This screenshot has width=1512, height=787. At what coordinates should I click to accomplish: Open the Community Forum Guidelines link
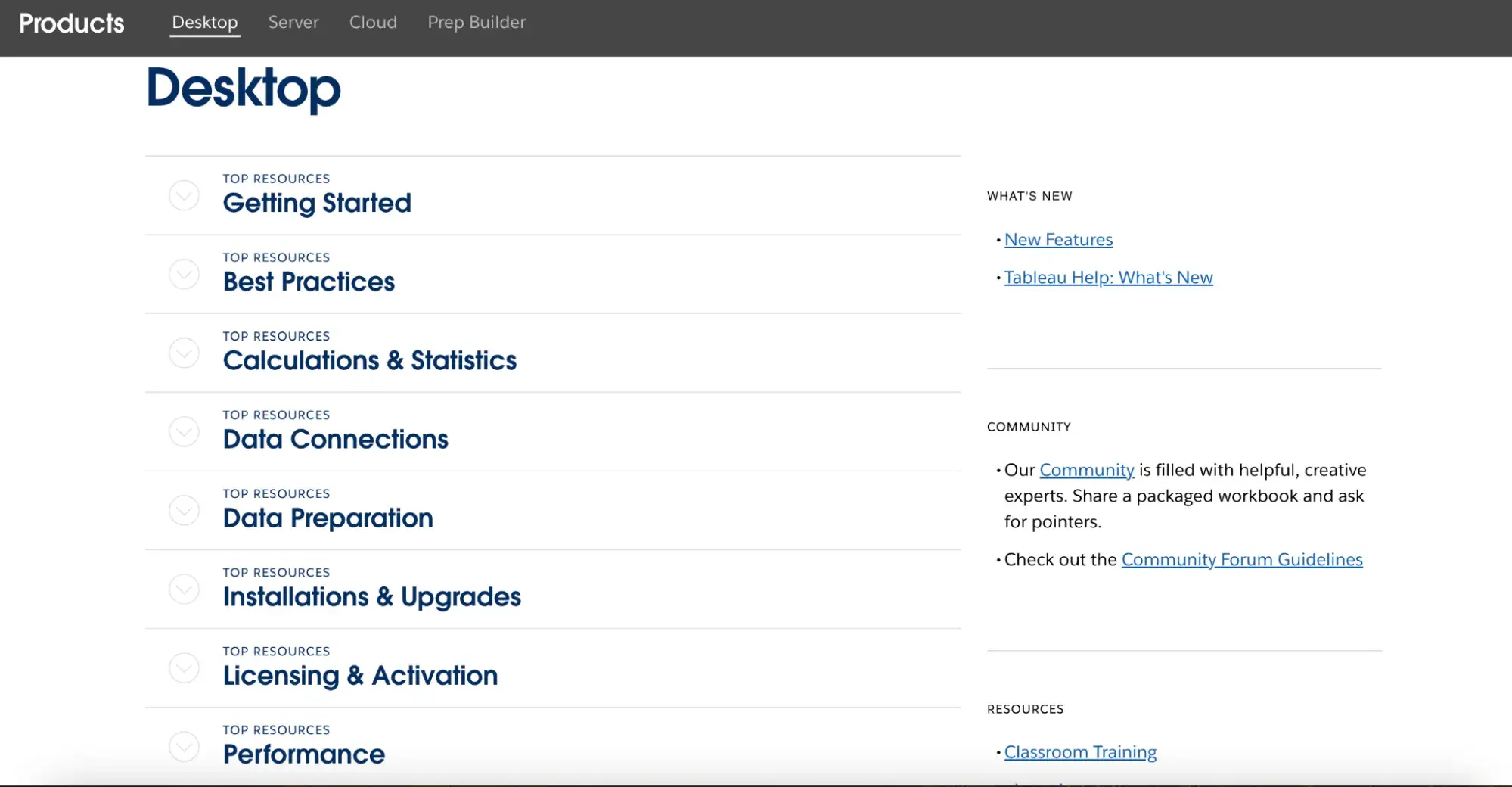[x=1242, y=559]
